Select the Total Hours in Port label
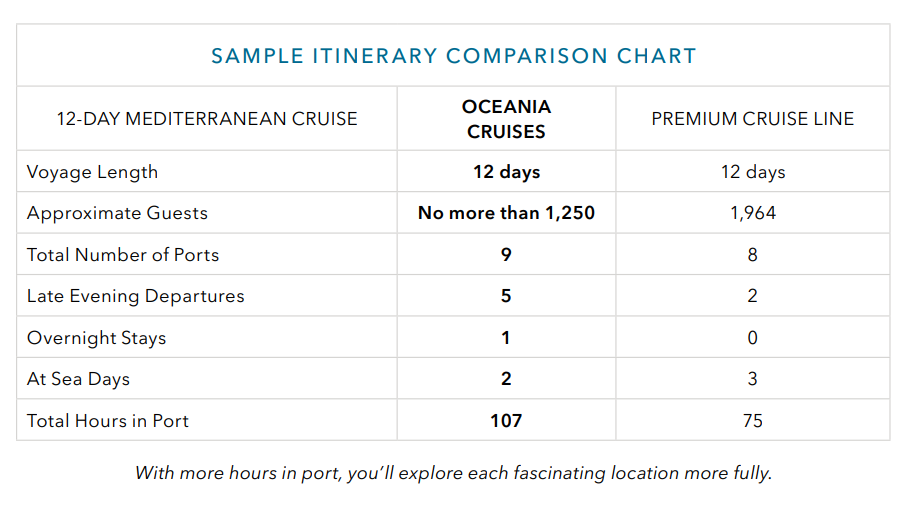This screenshot has height=505, width=906. [108, 421]
